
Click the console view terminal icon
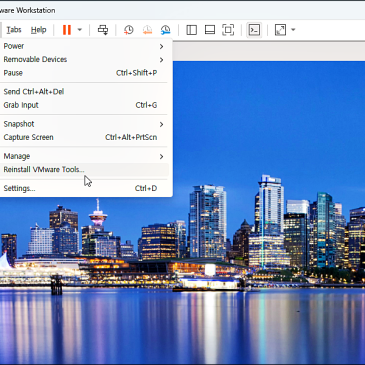click(254, 30)
